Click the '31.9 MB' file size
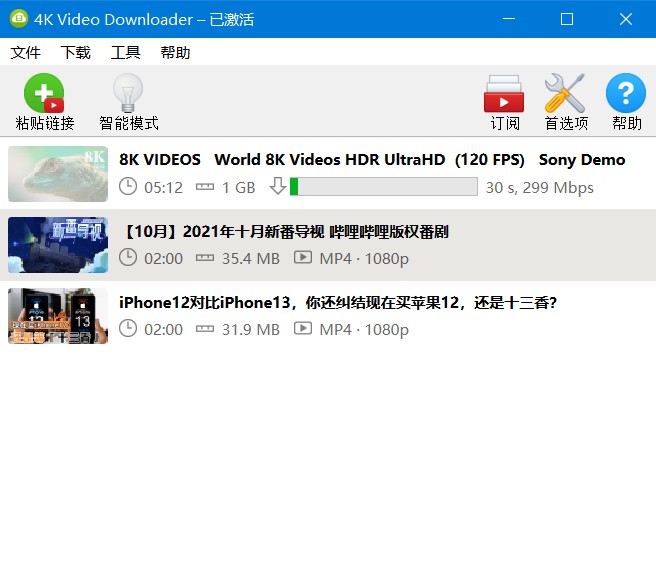Viewport: 656px width, 563px height. click(251, 330)
